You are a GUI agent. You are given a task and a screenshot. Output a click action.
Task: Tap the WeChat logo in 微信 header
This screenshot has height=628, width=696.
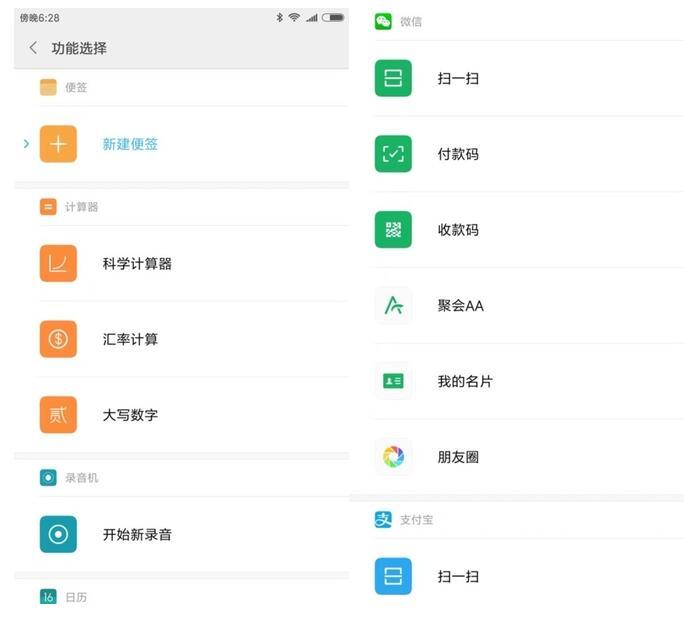[383, 21]
